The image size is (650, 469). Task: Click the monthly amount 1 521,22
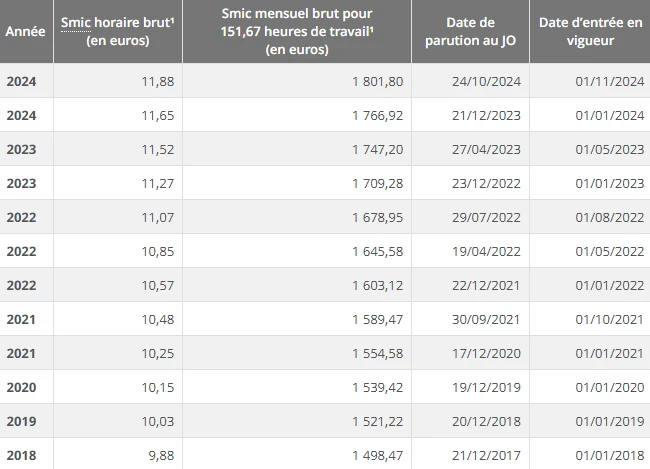coord(378,421)
